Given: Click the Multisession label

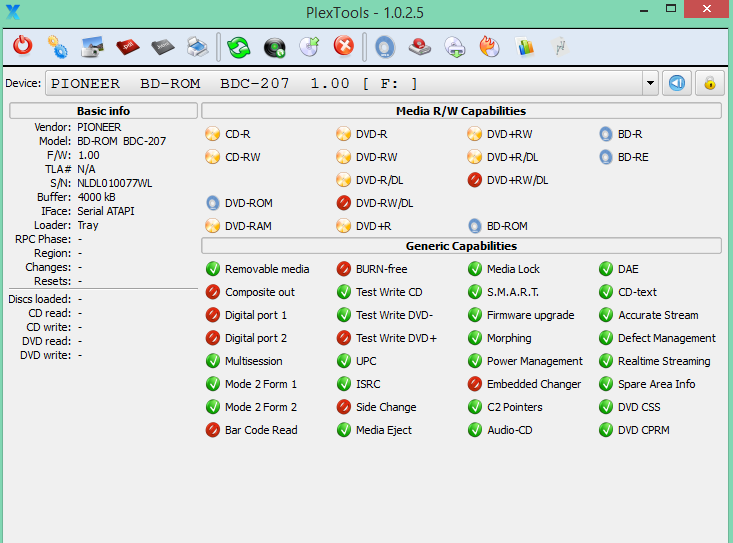Looking at the screenshot, I should click(253, 361).
